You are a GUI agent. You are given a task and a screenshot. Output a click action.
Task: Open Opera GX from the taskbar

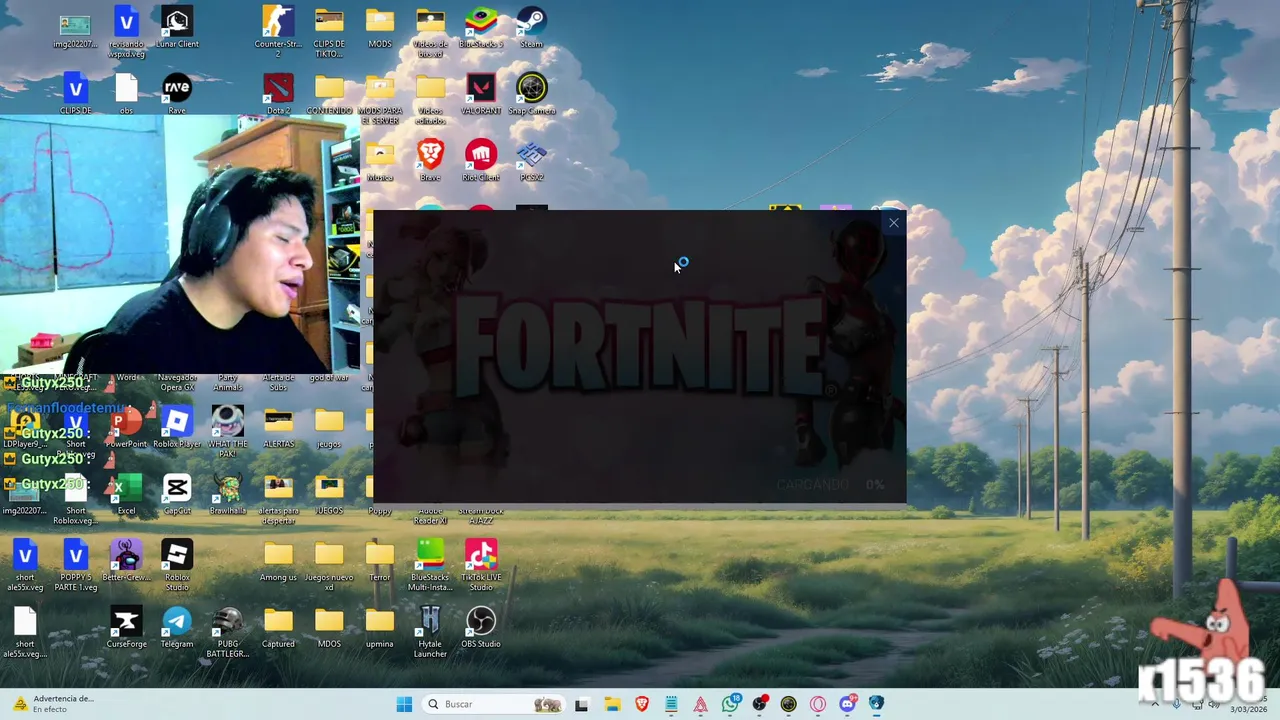coord(818,704)
